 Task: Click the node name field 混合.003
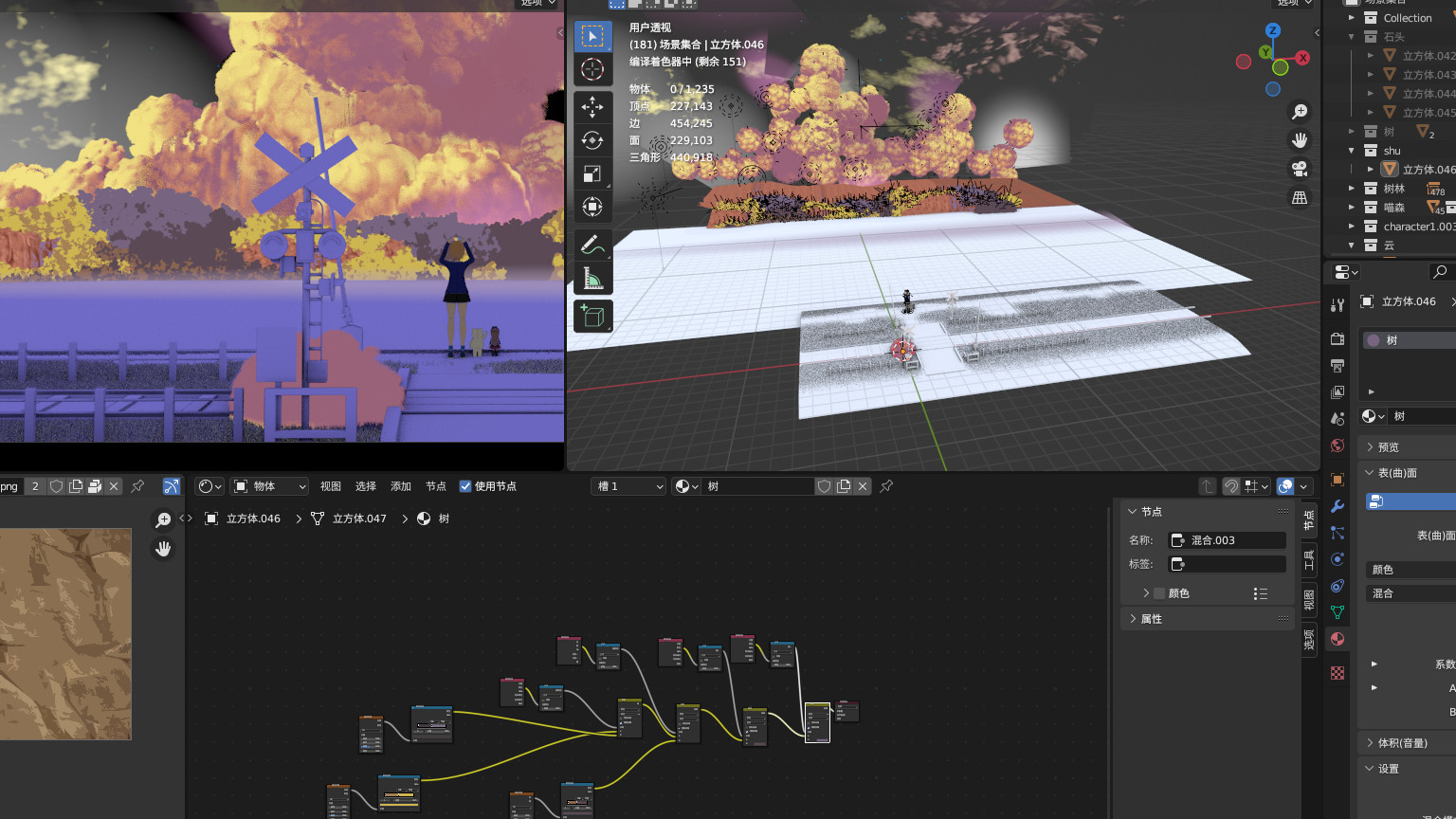coord(1227,540)
